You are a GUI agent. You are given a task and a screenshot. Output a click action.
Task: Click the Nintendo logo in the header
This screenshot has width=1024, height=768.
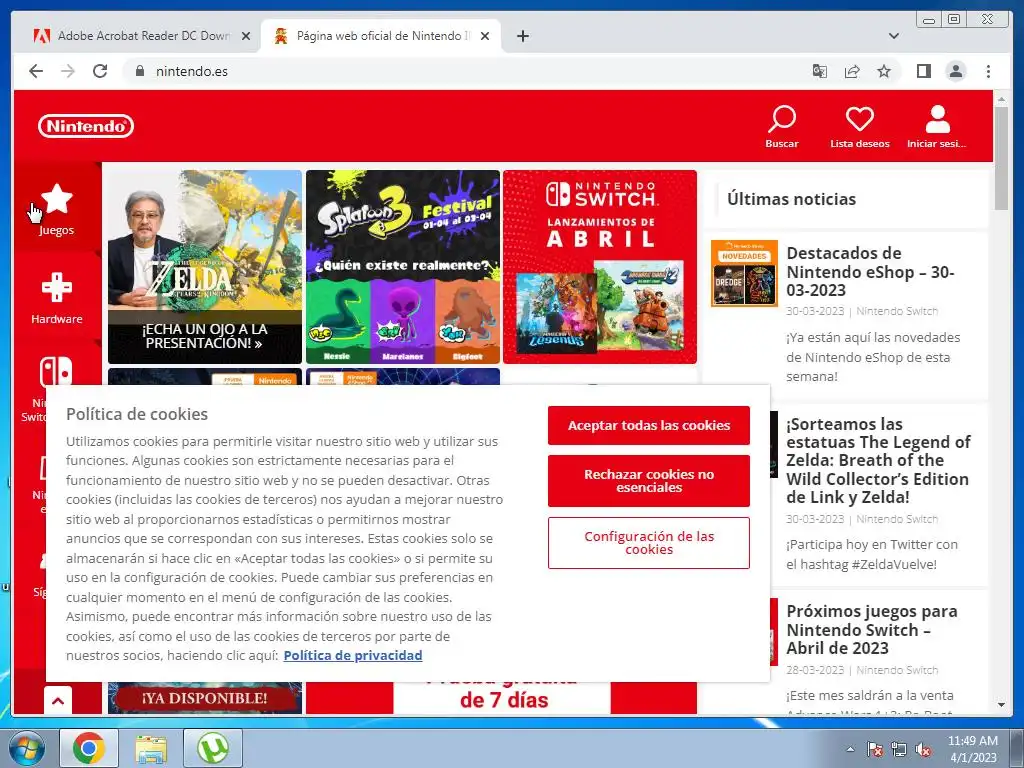click(x=86, y=126)
